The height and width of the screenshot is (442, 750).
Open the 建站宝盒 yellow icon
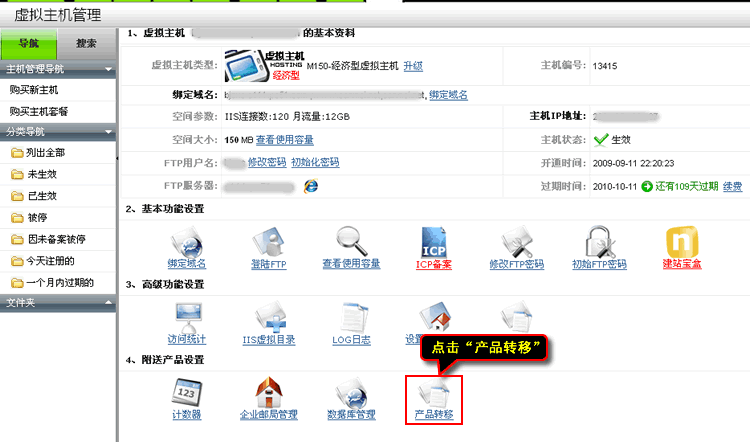(x=682, y=242)
